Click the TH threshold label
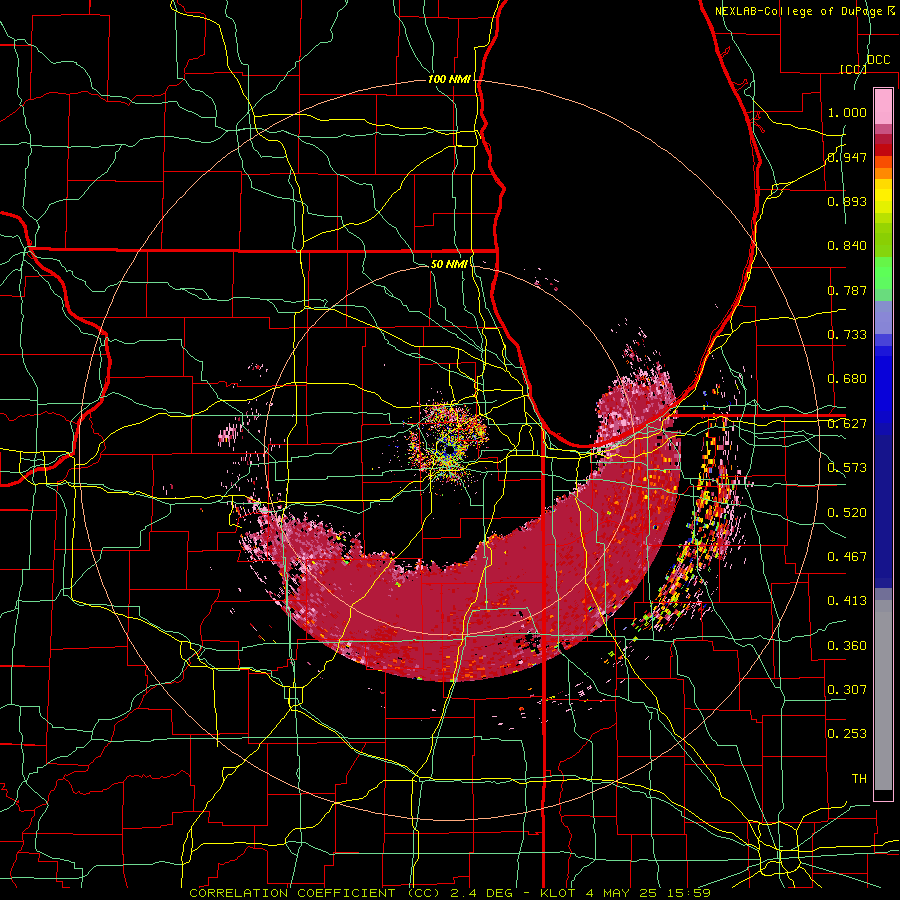900x900 pixels. [x=859, y=779]
